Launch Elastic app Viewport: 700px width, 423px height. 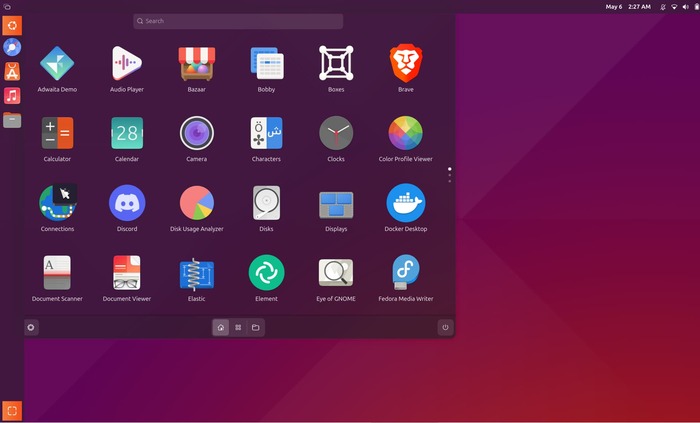pos(196,274)
